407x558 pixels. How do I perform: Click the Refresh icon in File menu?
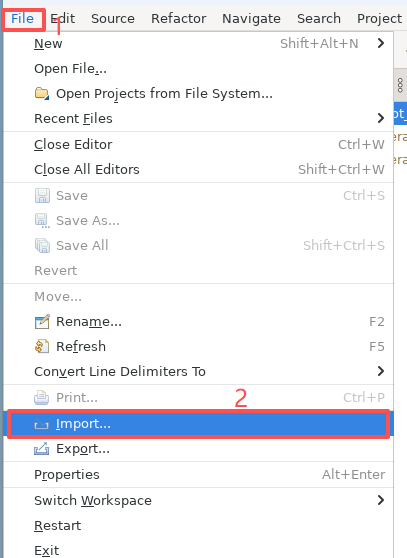(42, 347)
